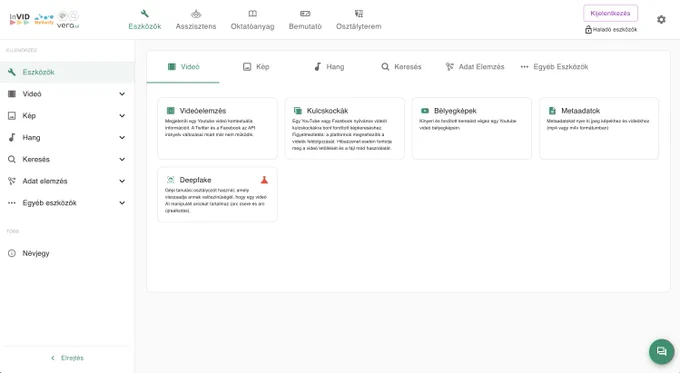The height and width of the screenshot is (373, 680).
Task: Open the Metaadatok tool card
Action: click(599, 128)
